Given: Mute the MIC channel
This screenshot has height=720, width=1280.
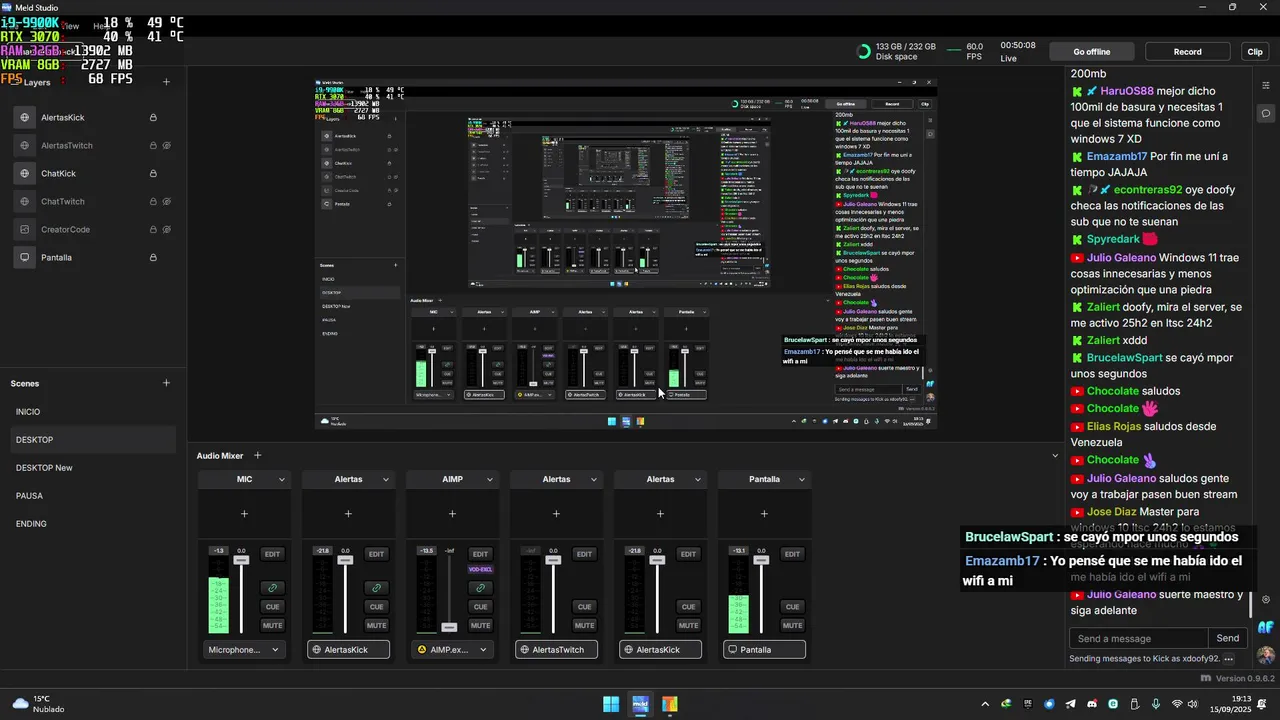Looking at the screenshot, I should [272, 625].
